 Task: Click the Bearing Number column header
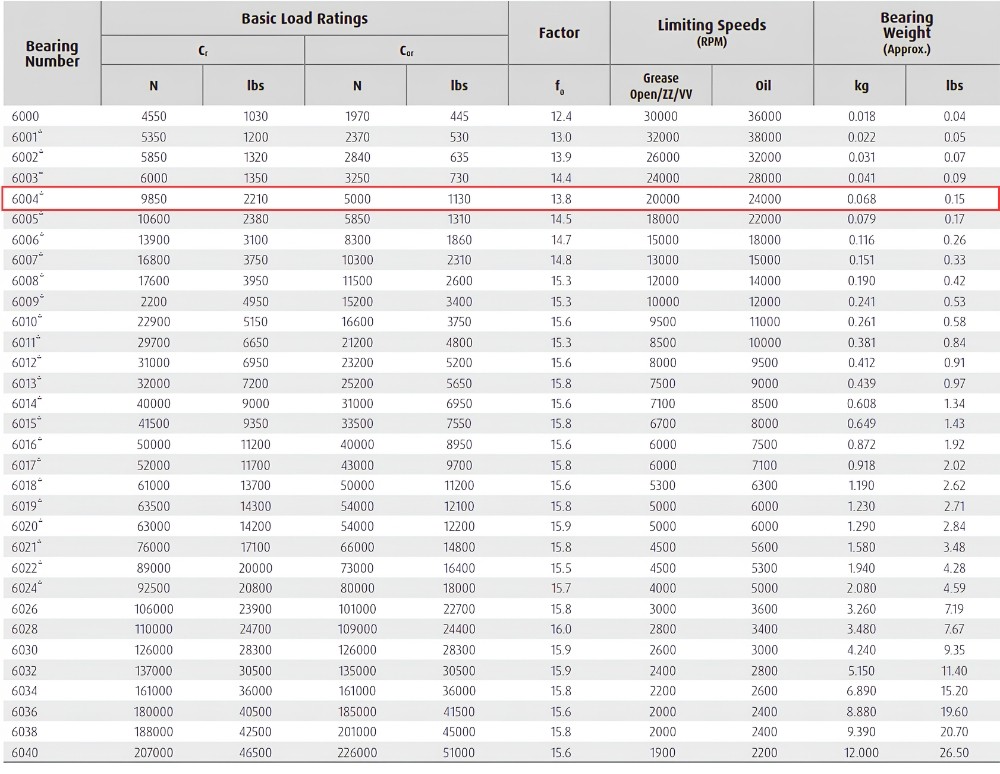pos(52,54)
